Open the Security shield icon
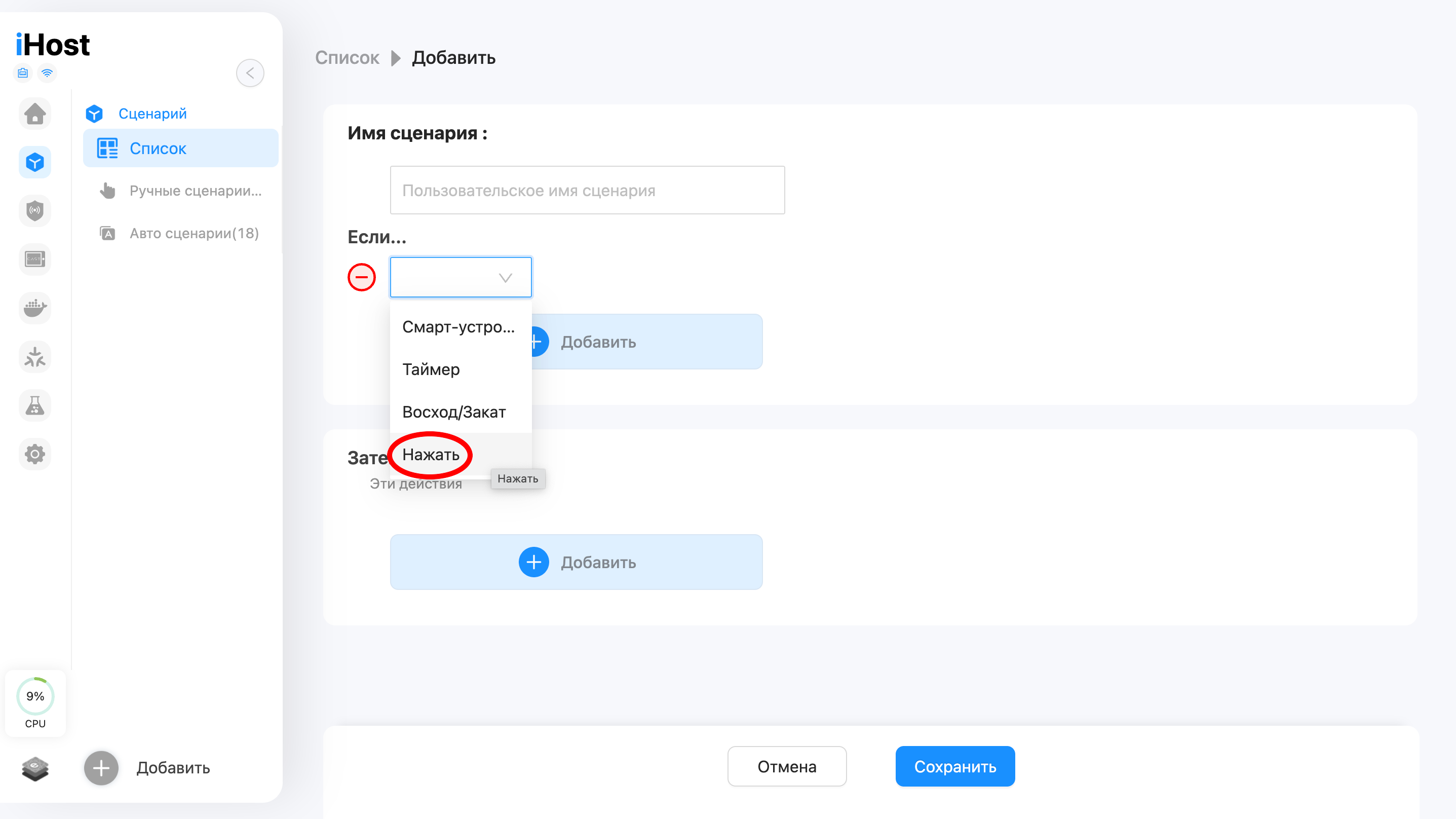 35,211
